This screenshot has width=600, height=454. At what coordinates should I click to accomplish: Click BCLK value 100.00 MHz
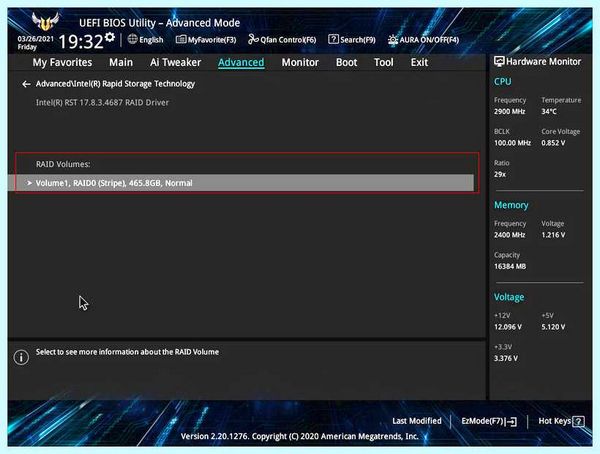[x=512, y=143]
